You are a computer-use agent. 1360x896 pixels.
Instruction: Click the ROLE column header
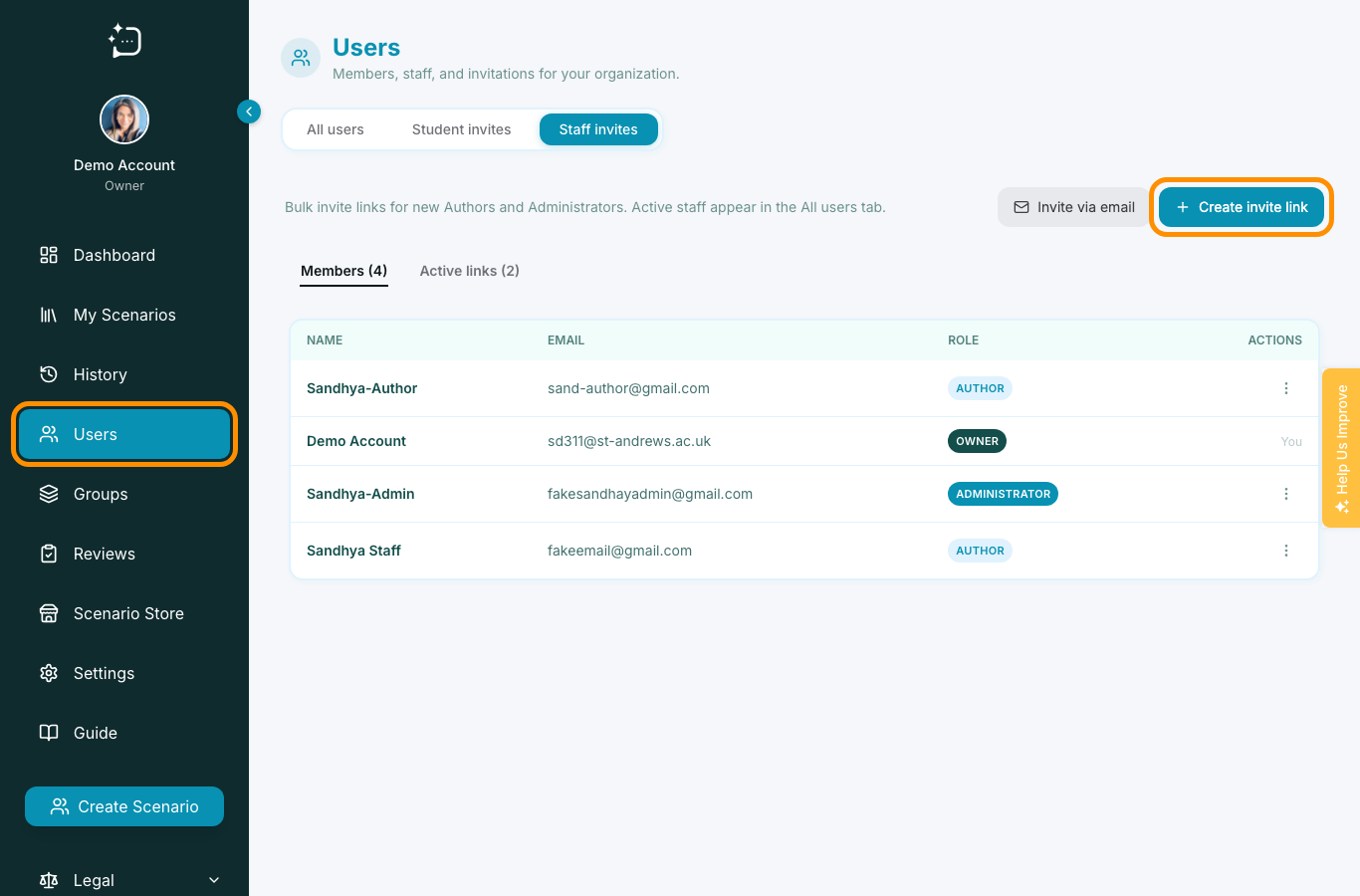[963, 340]
